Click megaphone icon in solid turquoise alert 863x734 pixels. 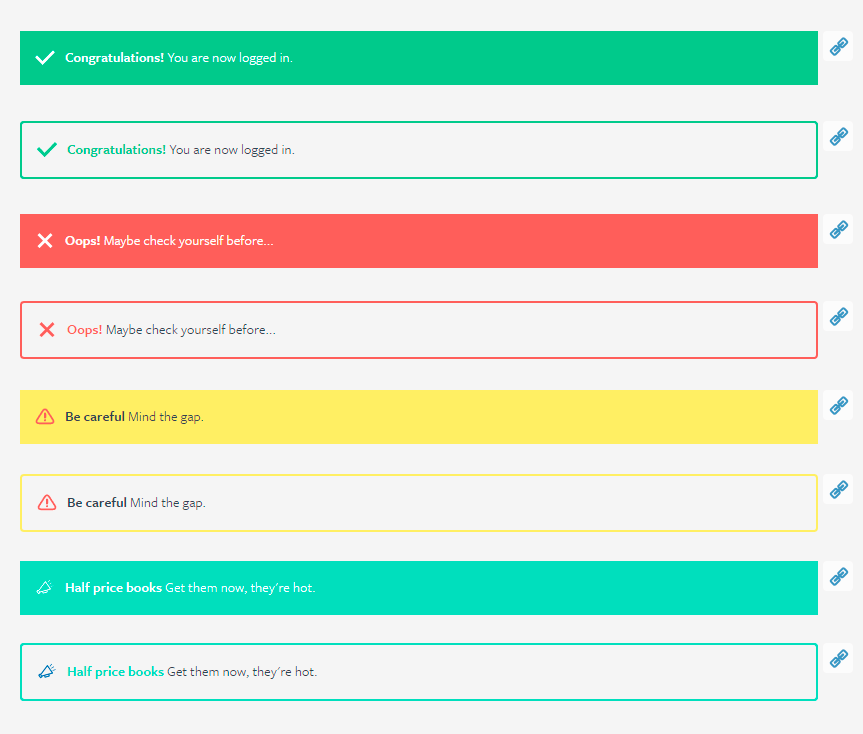coord(45,588)
